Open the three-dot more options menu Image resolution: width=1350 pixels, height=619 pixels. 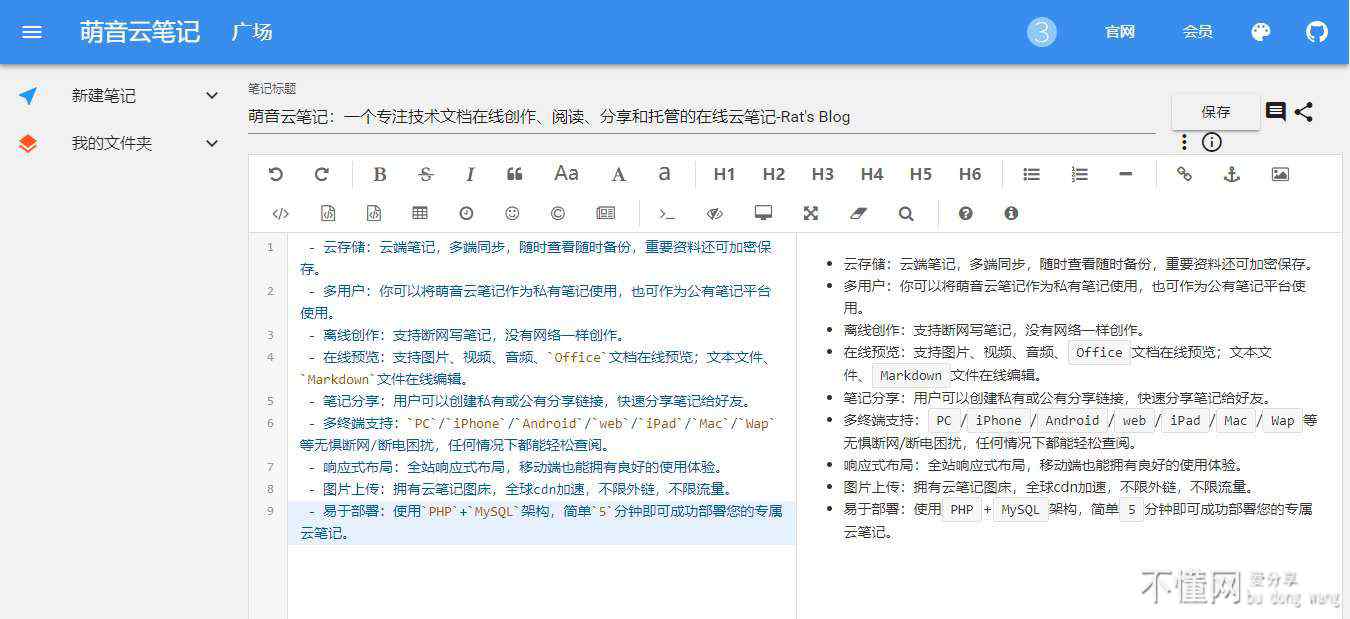pyautogui.click(x=1184, y=142)
